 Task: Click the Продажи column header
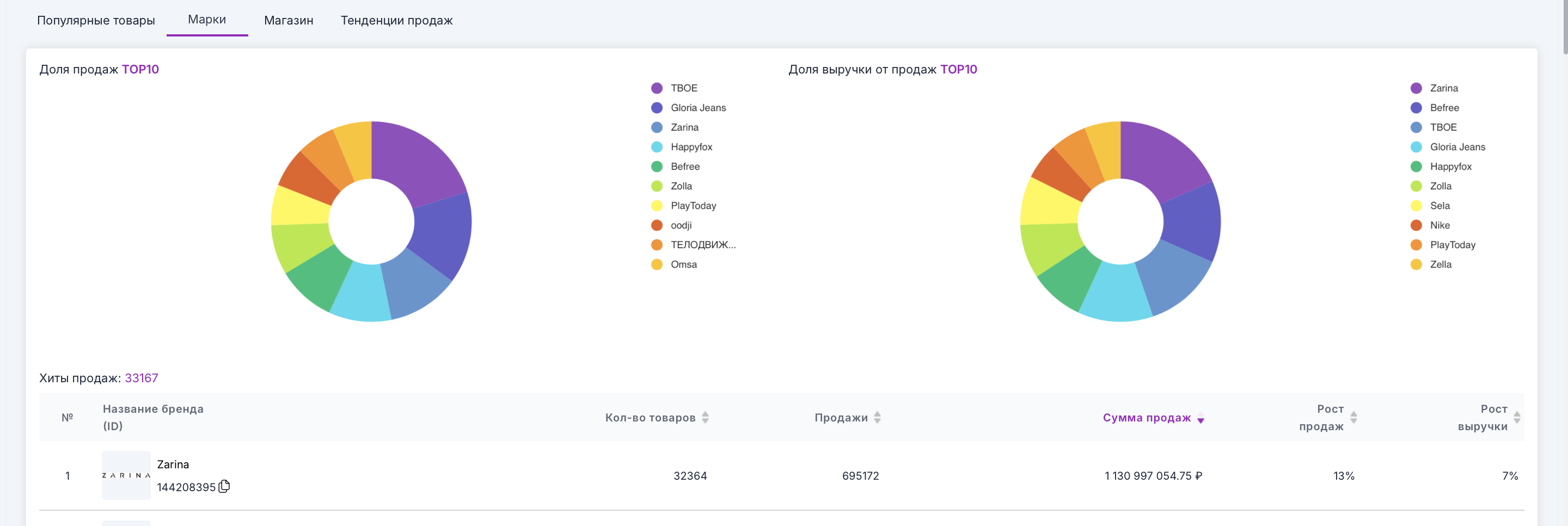(841, 417)
